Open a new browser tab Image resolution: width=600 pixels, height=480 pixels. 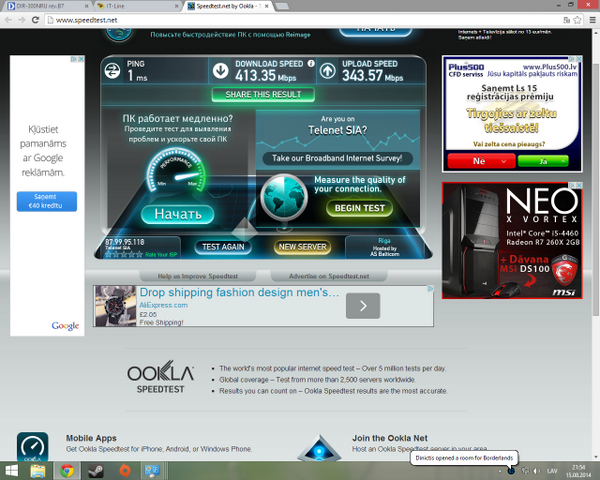[282, 6]
